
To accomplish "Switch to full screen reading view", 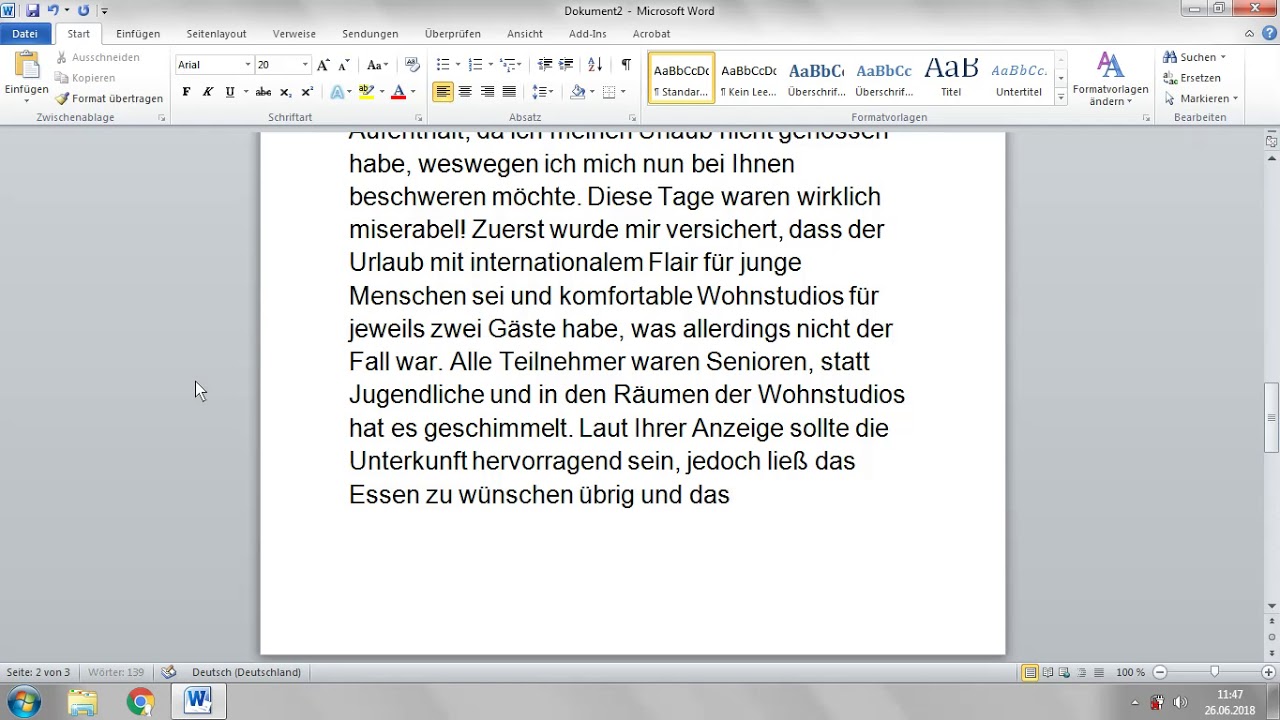I will click(x=1047, y=673).
